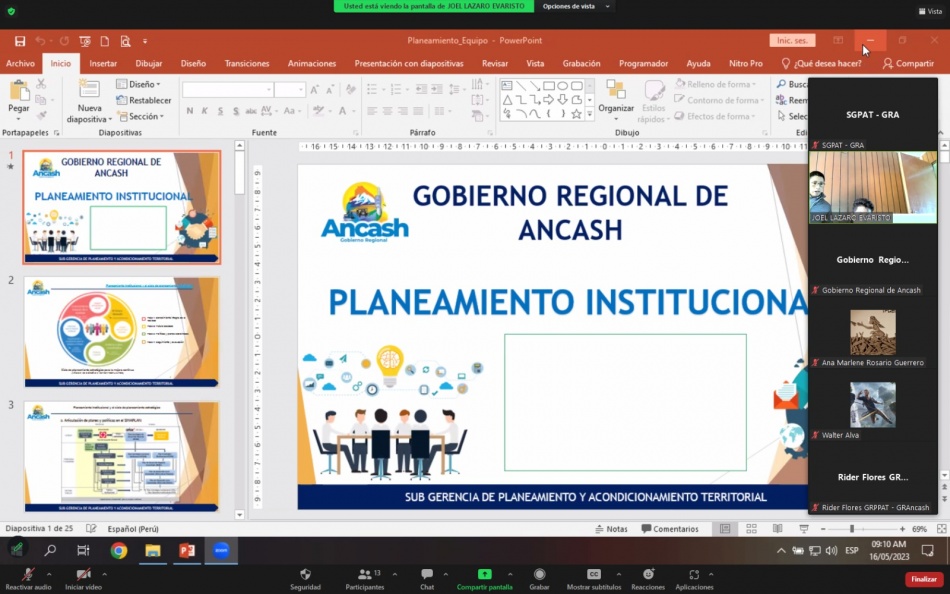The width and height of the screenshot is (950, 594).
Task: Click the Restablecer slide button
Action: tap(144, 100)
